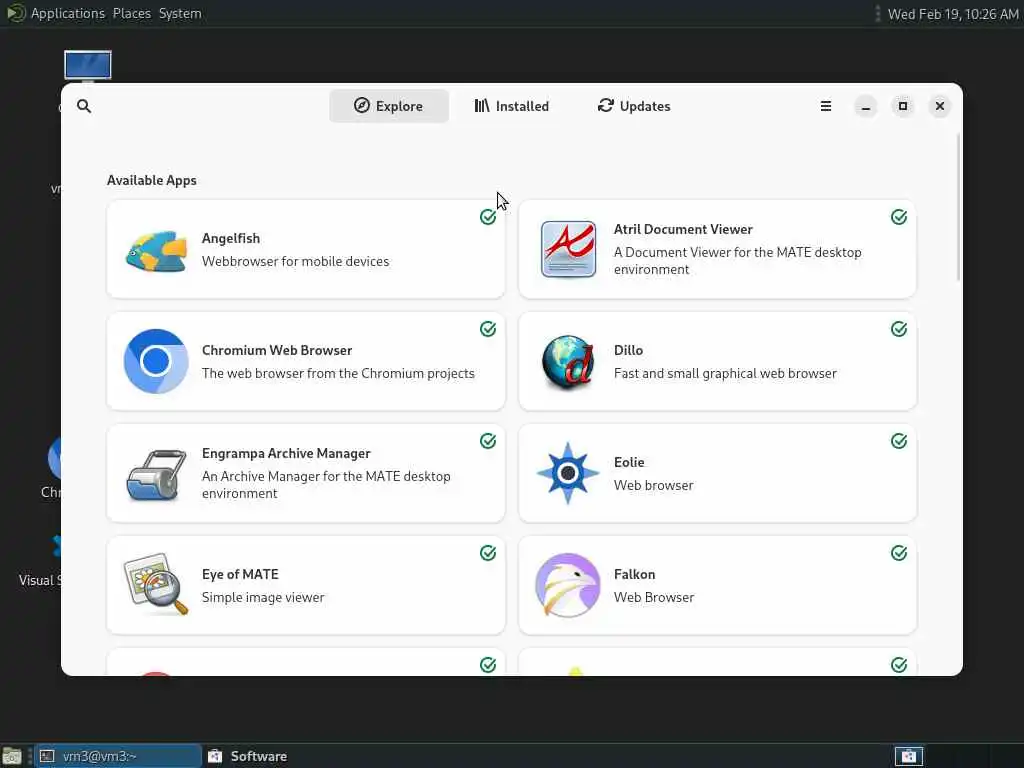Click the Angelfish fish icon
This screenshot has width=1024, height=768.
tap(156, 250)
